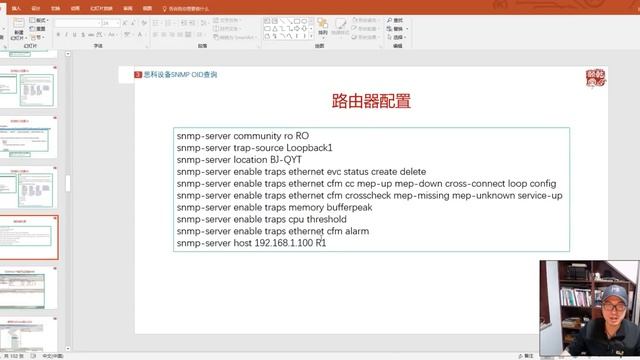Expand the shapes gallery More arrow

312,37
